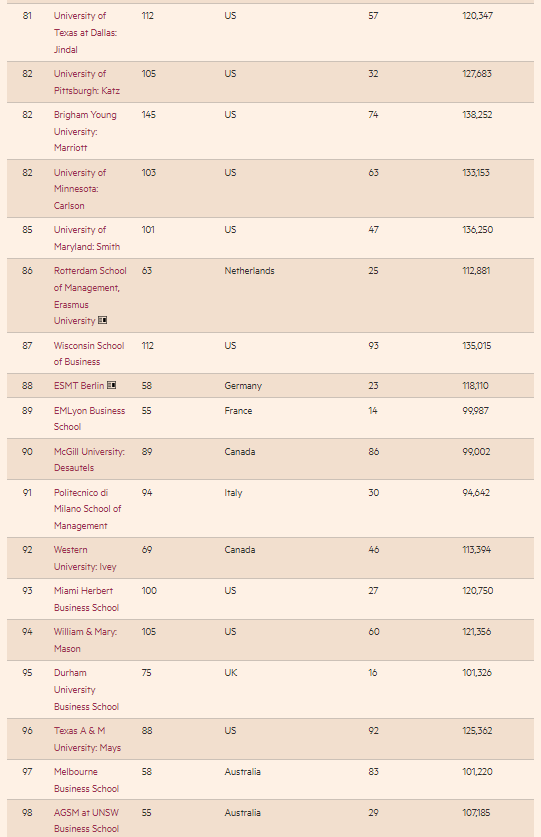
Task: Open Rotterdam School of Management link
Action: coord(90,296)
